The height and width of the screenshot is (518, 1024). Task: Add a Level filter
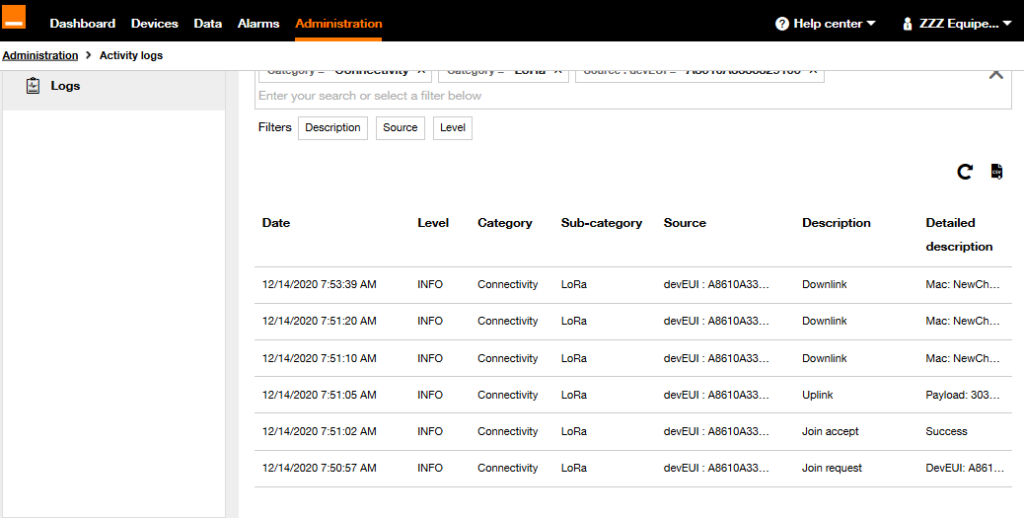pyautogui.click(x=453, y=127)
